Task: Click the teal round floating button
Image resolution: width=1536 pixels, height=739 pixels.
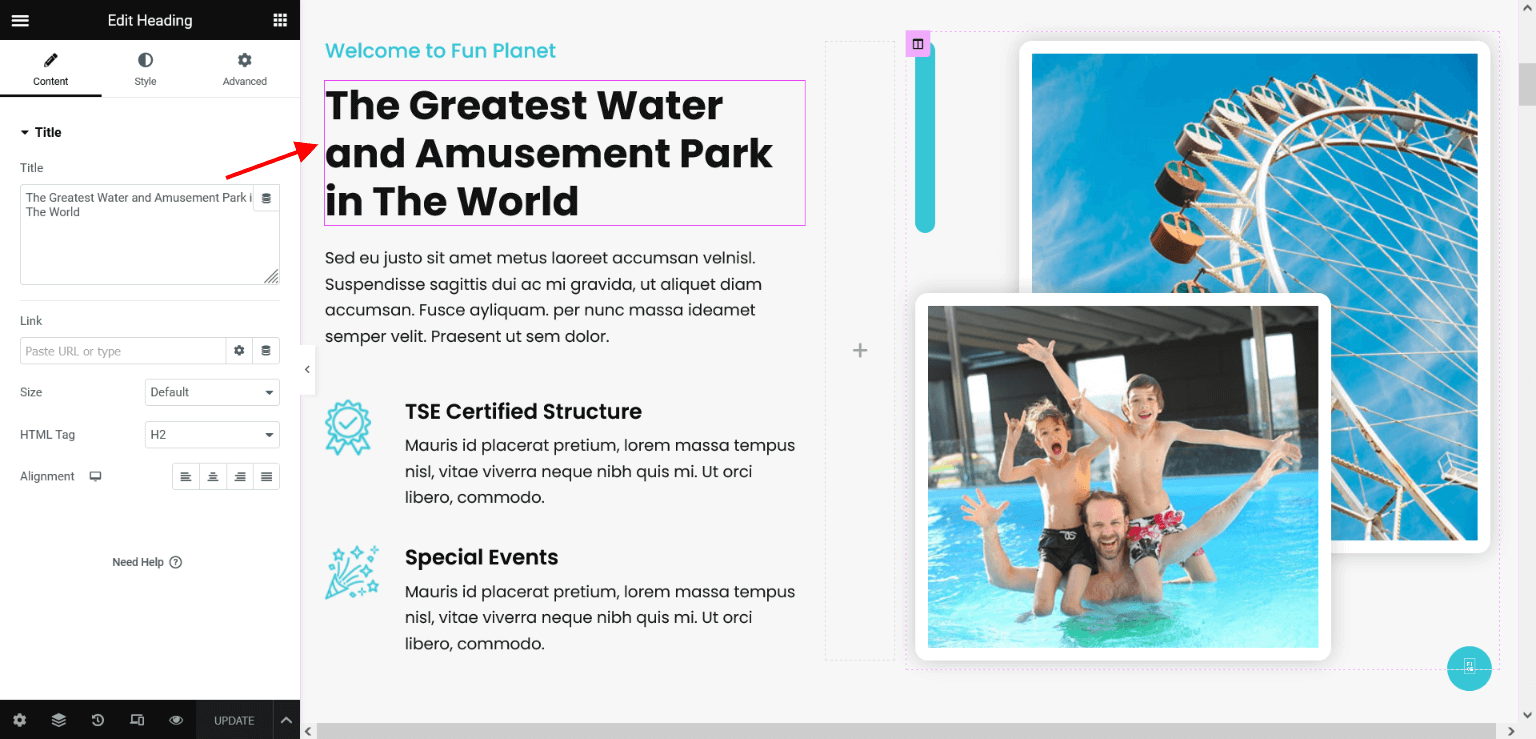Action: 1469,668
